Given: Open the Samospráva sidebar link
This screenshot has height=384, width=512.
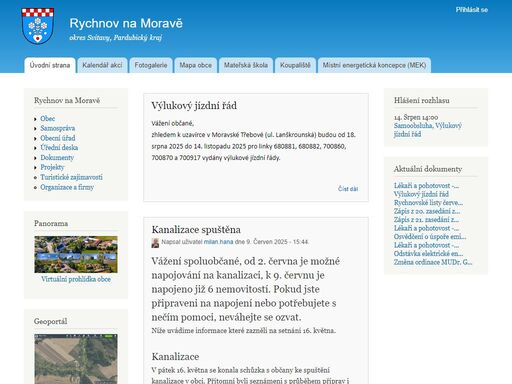Looking at the screenshot, I should [57, 128].
